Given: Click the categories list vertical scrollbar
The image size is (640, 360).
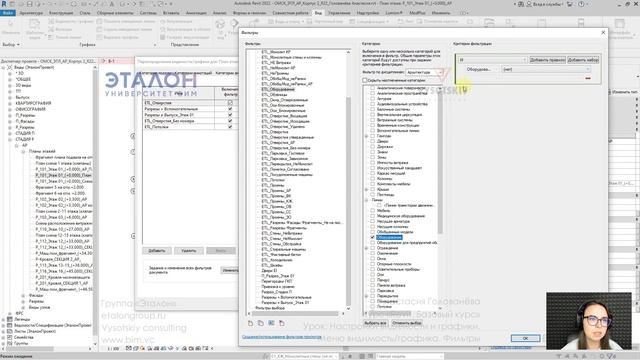Looking at the screenshot, I should (x=440, y=163).
